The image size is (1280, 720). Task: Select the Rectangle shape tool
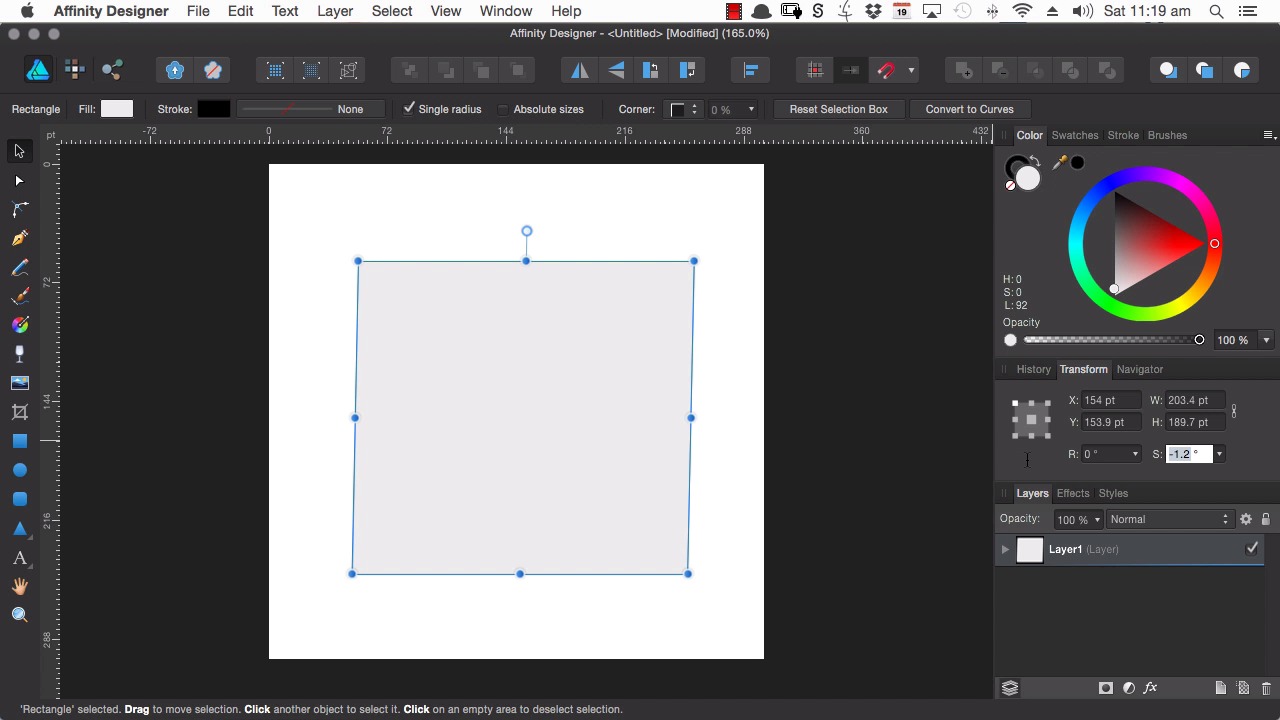(x=19, y=441)
